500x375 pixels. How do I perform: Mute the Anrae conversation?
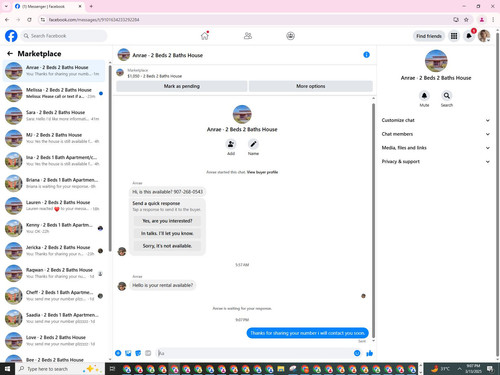424,96
